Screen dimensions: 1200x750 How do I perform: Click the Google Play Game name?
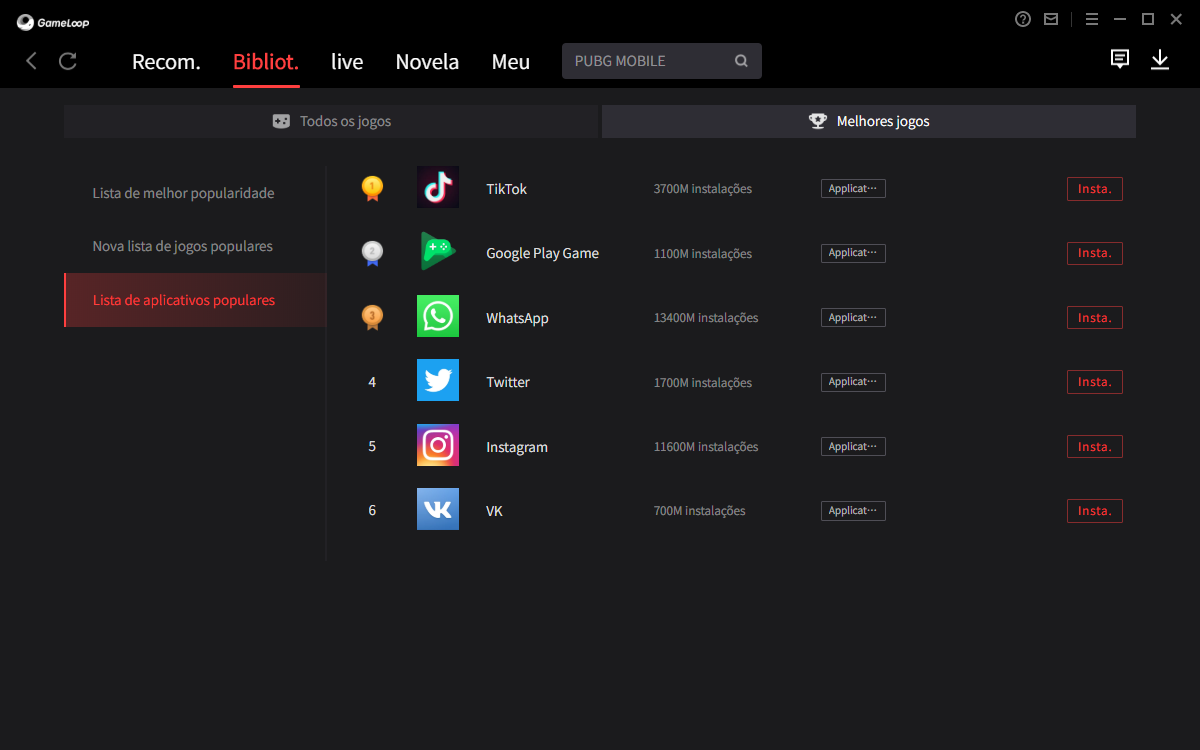542,253
